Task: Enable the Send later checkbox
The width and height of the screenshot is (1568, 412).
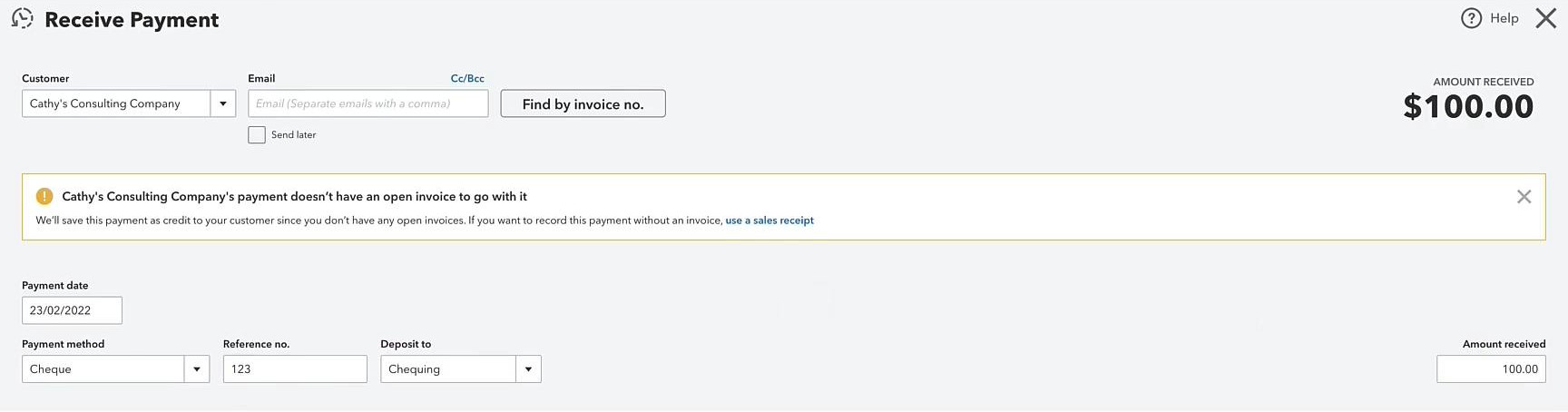Action: click(257, 134)
